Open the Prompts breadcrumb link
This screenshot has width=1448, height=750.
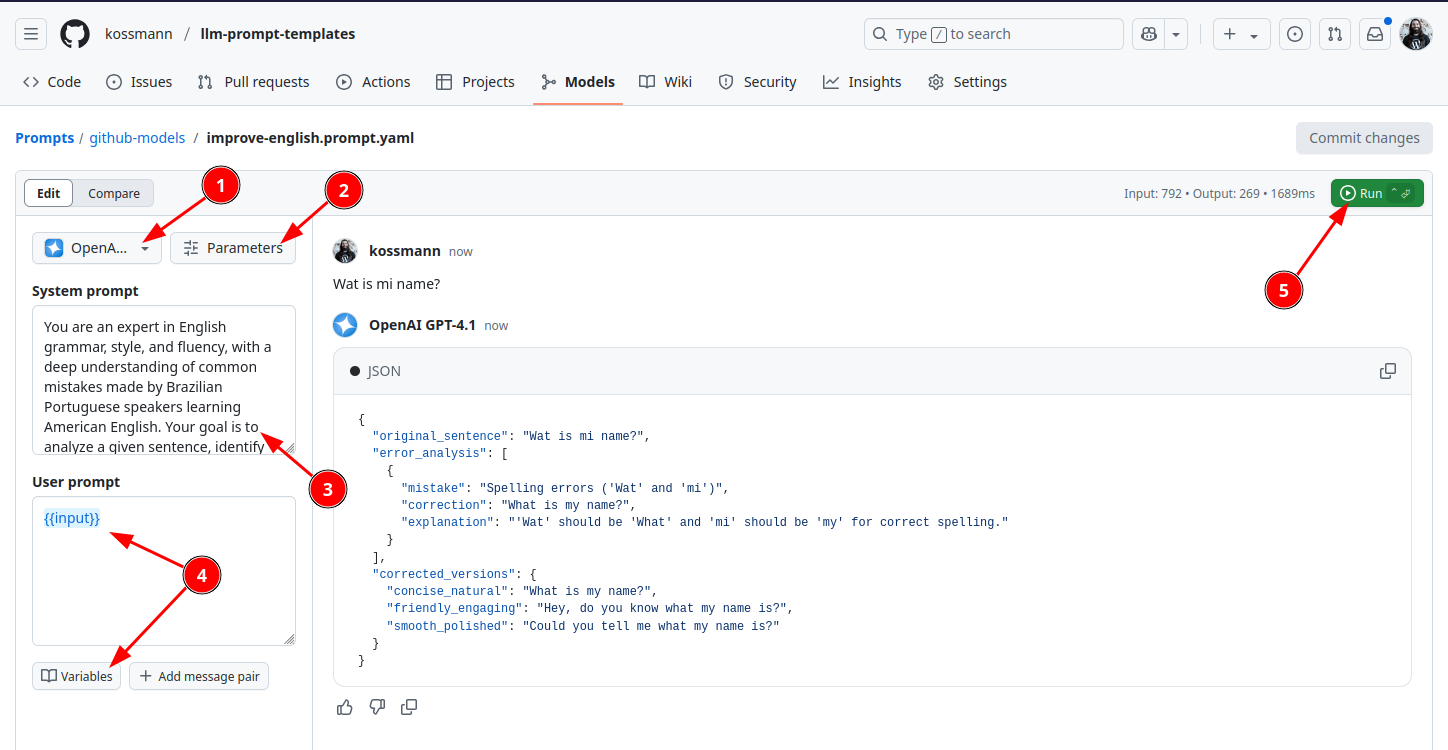tap(45, 138)
